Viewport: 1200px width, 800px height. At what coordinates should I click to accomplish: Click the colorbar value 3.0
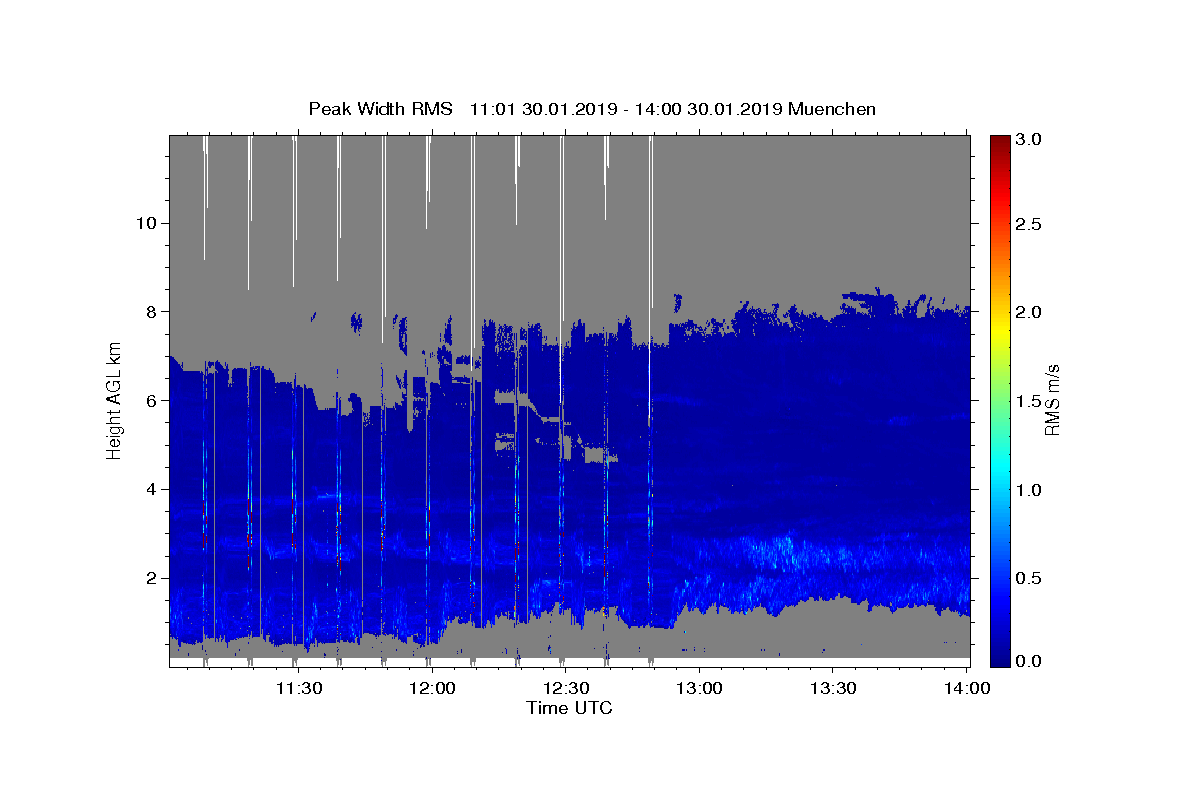coord(1030,140)
